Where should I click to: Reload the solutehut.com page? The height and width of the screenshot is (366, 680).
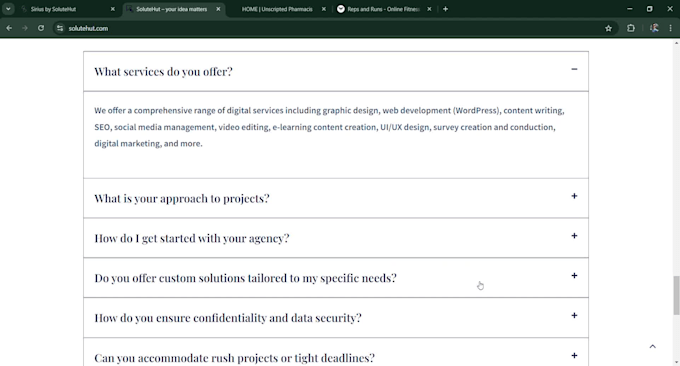[x=41, y=28]
